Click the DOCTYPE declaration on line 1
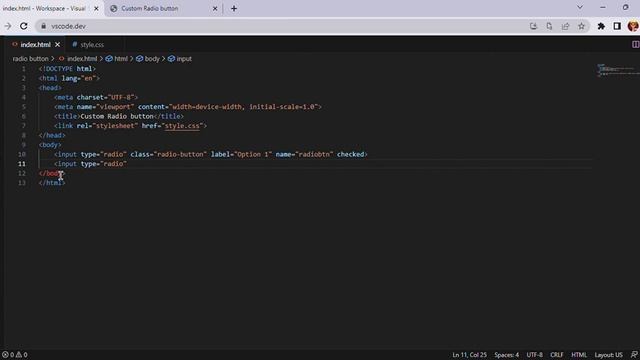 point(67,69)
